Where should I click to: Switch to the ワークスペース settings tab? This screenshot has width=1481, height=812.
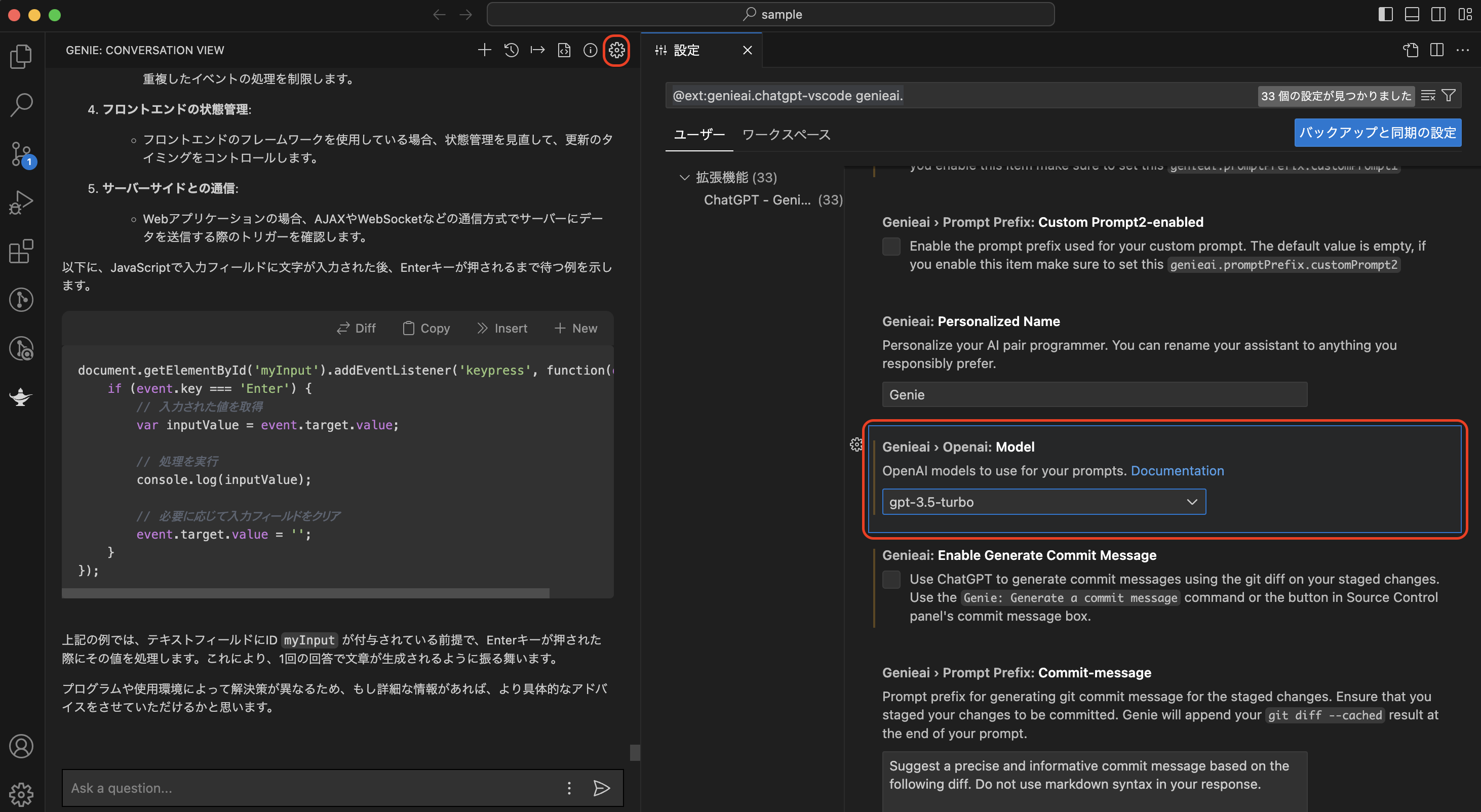[x=786, y=135]
